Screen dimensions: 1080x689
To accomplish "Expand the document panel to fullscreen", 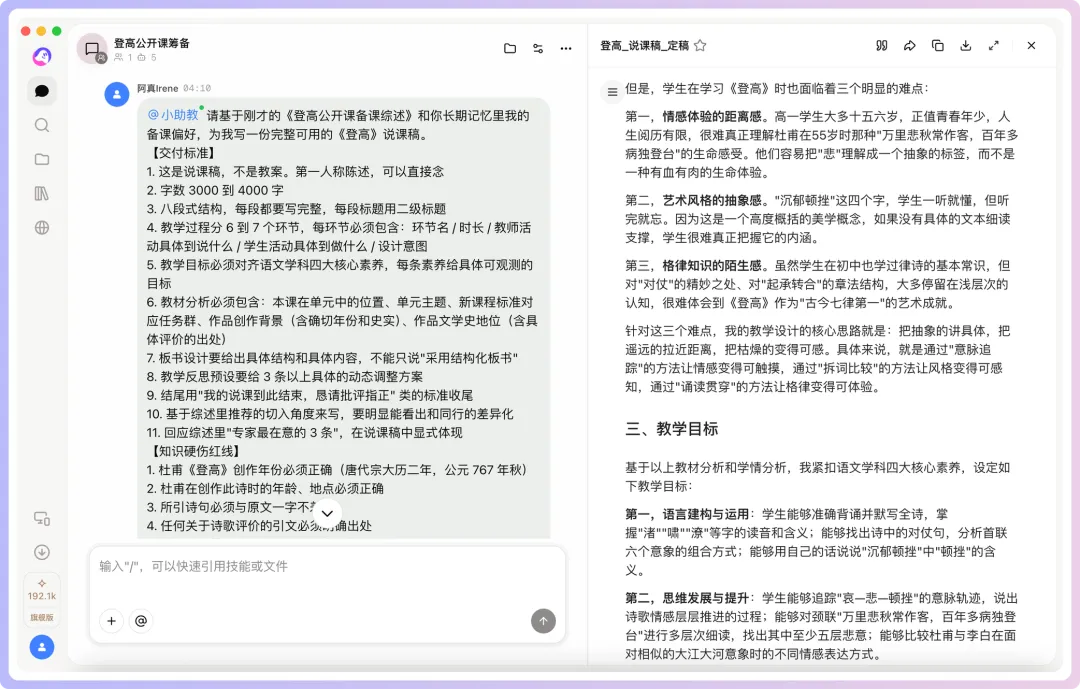I will point(993,45).
